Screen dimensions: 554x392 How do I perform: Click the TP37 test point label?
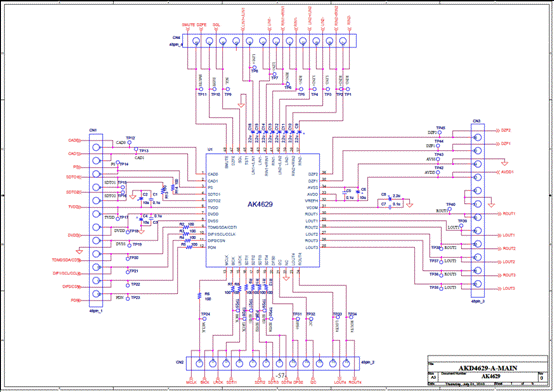coord(434,261)
